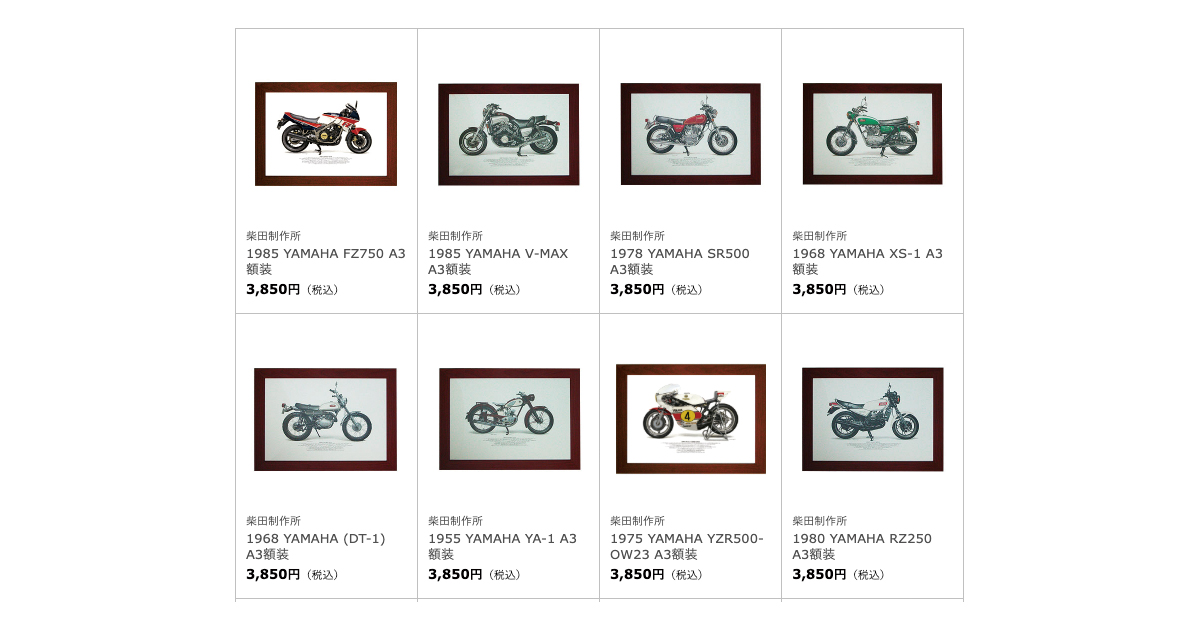Click 柴田制作所 brand above the FZ750 title
This screenshot has height=630, width=1200.
click(273, 236)
